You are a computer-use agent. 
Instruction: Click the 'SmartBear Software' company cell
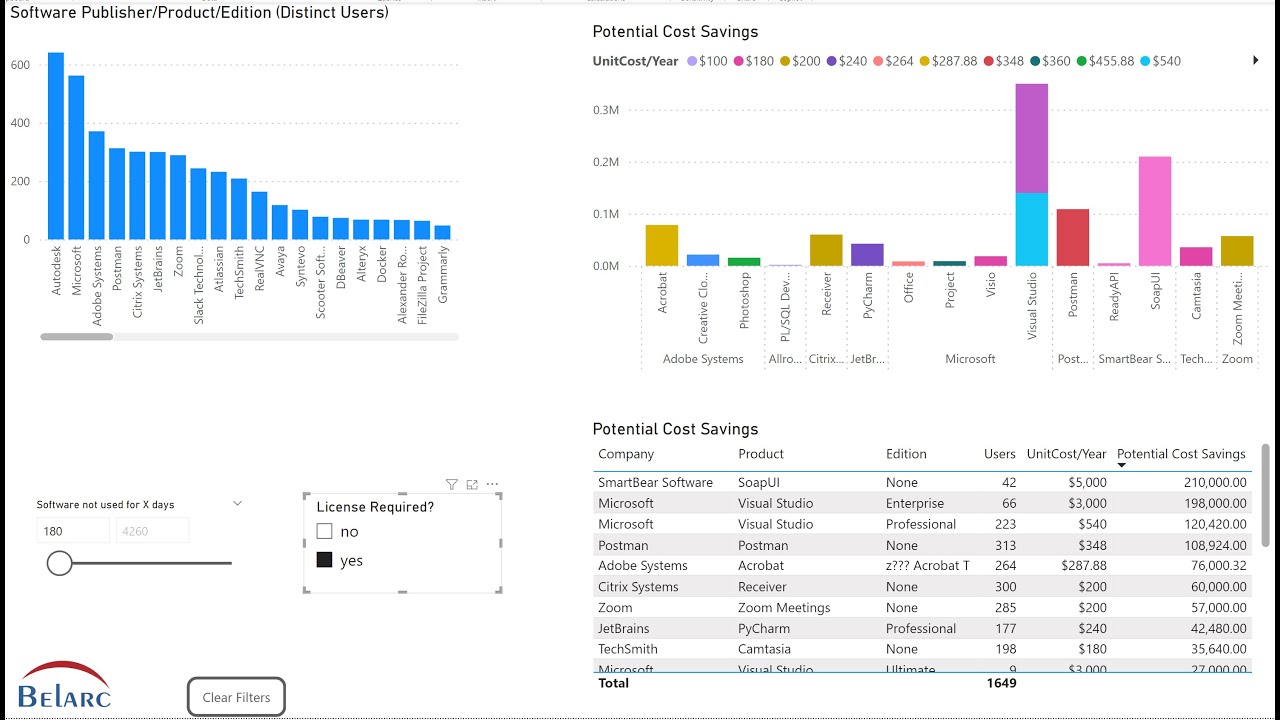(656, 482)
